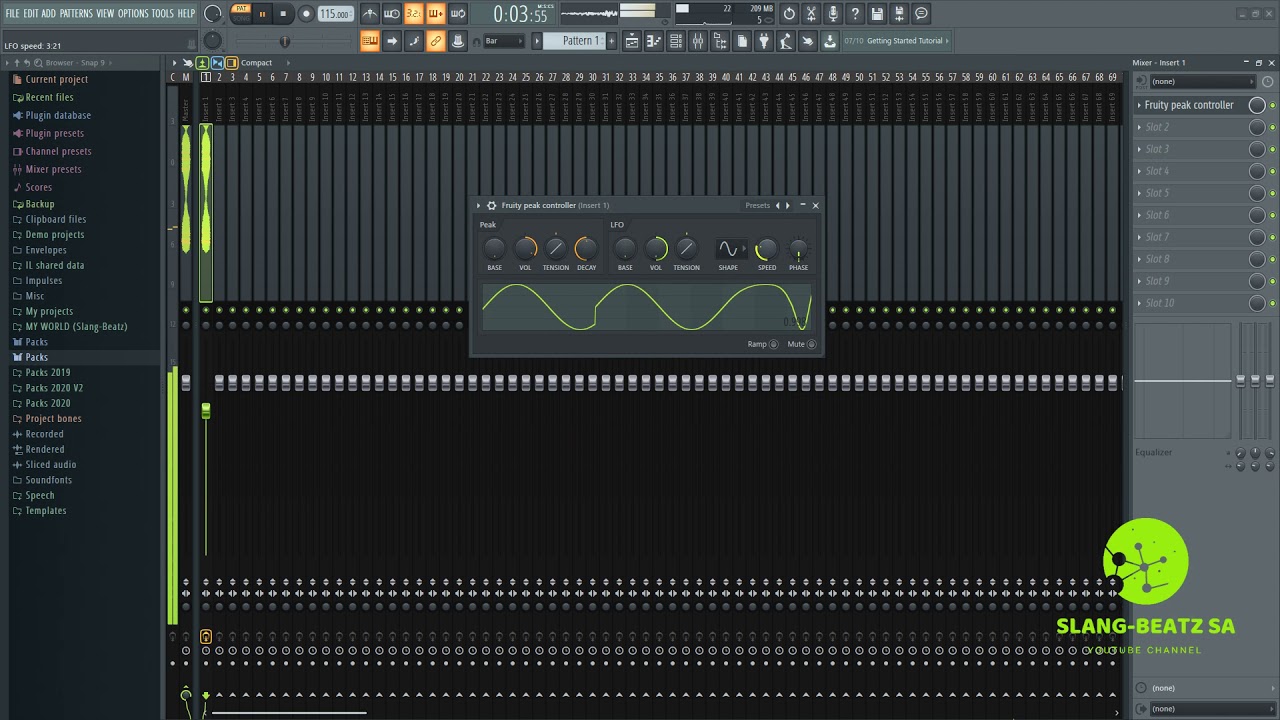The image size is (1280, 720).
Task: Click the tempo field showing 115.000
Action: coord(335,14)
